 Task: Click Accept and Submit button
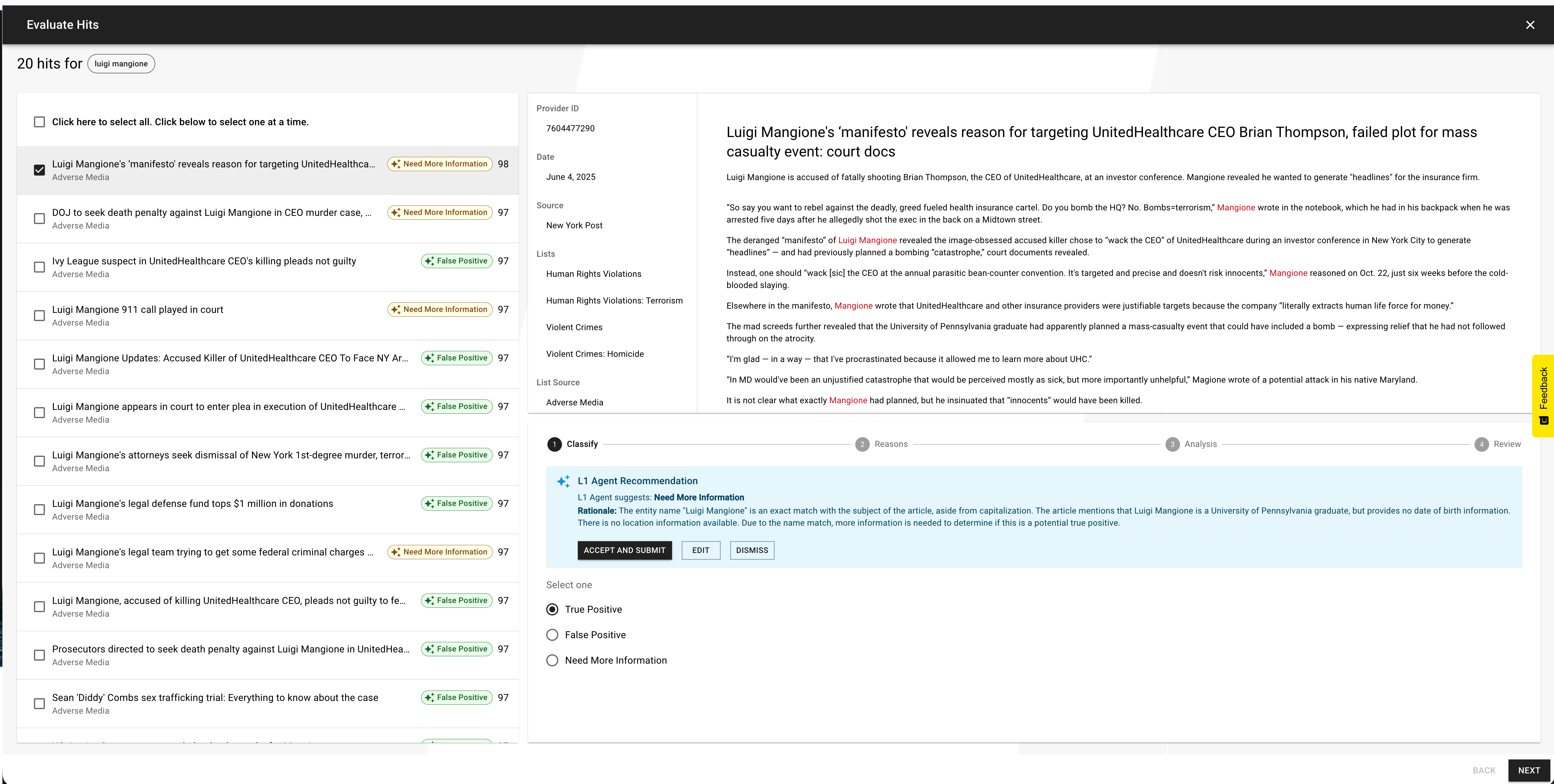click(x=624, y=550)
